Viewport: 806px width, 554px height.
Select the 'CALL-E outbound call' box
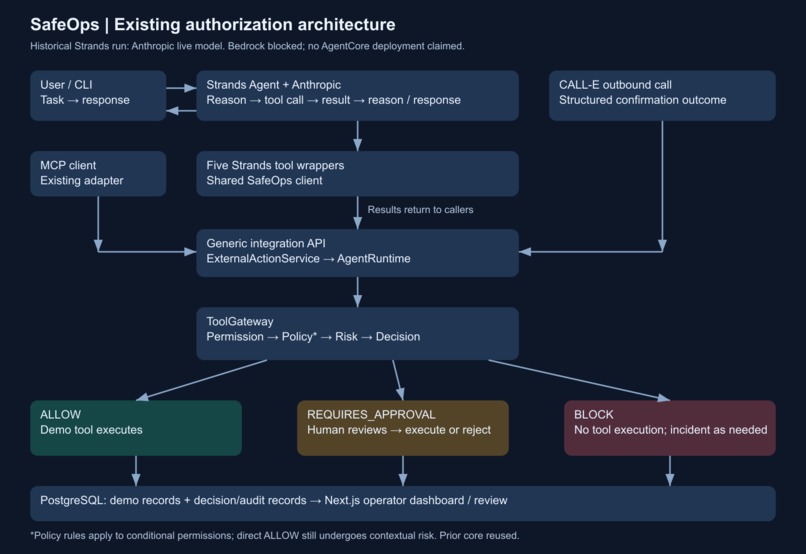pos(662,96)
